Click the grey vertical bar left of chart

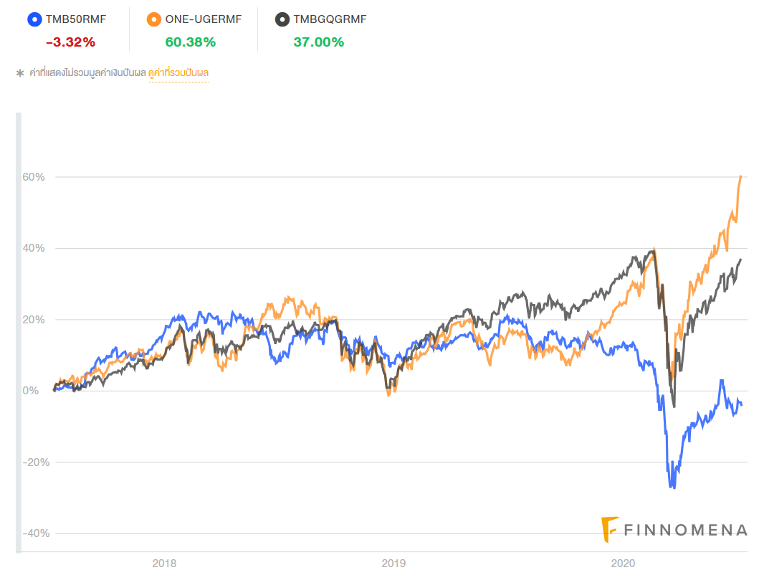coord(17,330)
